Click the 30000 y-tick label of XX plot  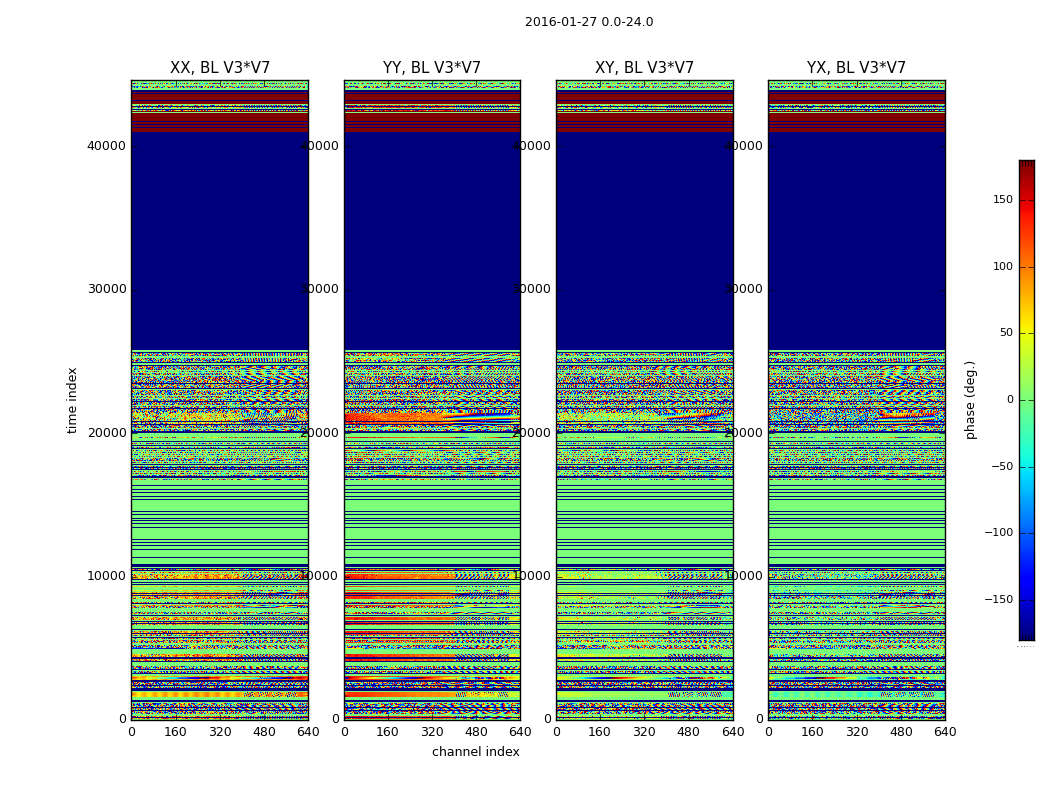(x=106, y=289)
